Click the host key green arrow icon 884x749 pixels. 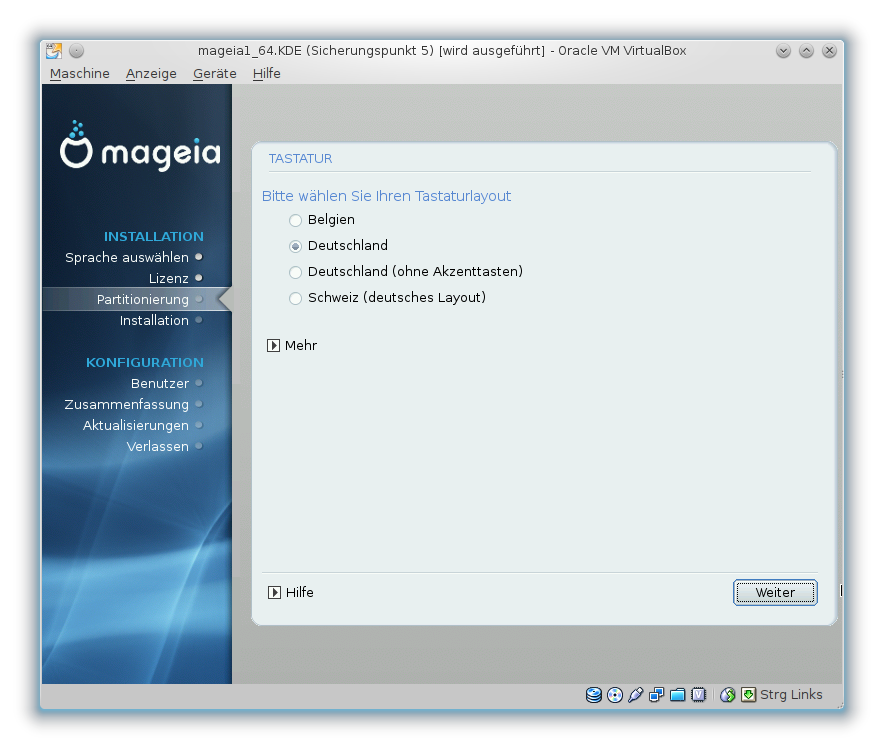748,695
